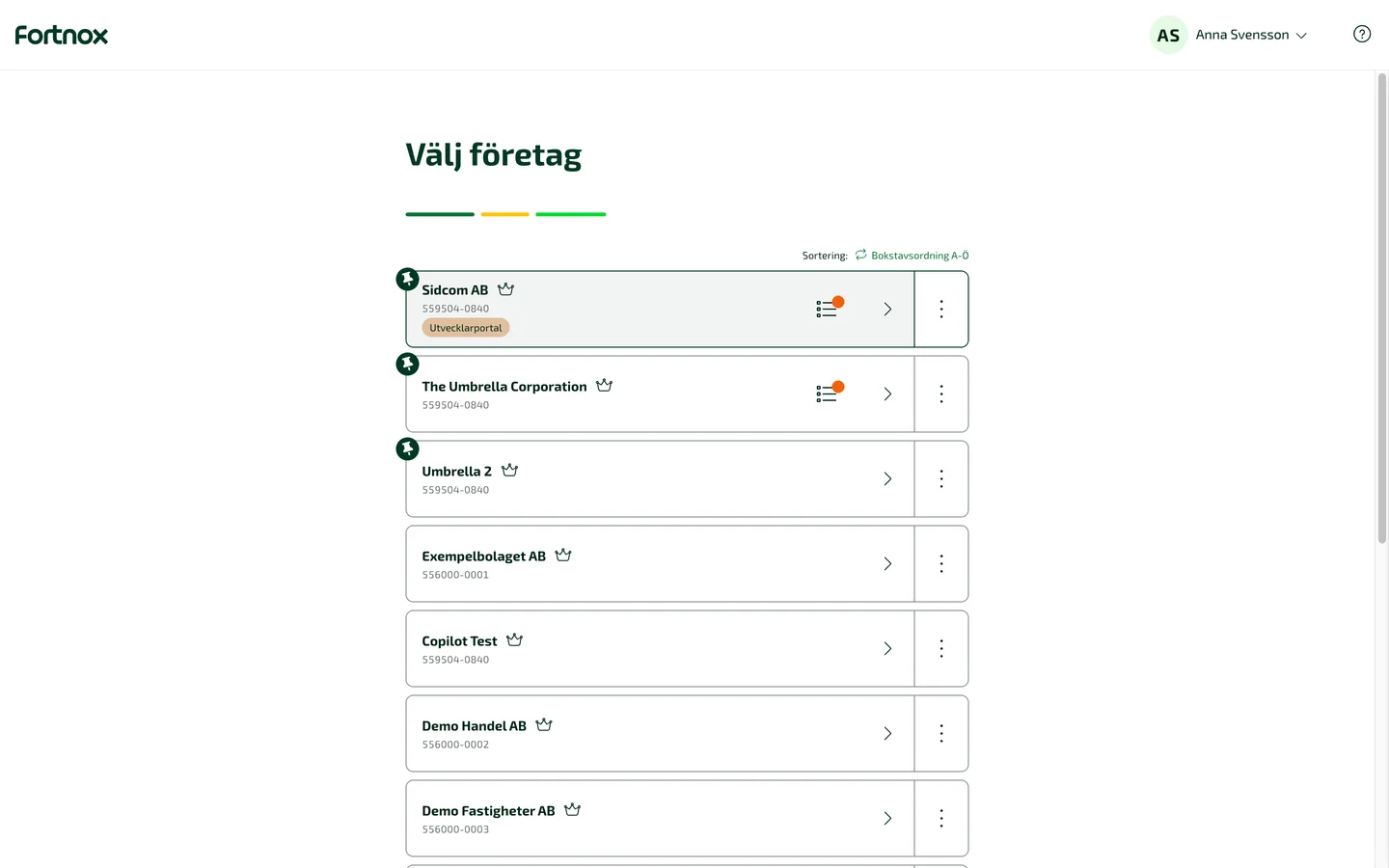Unpin Sidcom AB using its pin badge
This screenshot has height=868, width=1389.
(x=407, y=280)
